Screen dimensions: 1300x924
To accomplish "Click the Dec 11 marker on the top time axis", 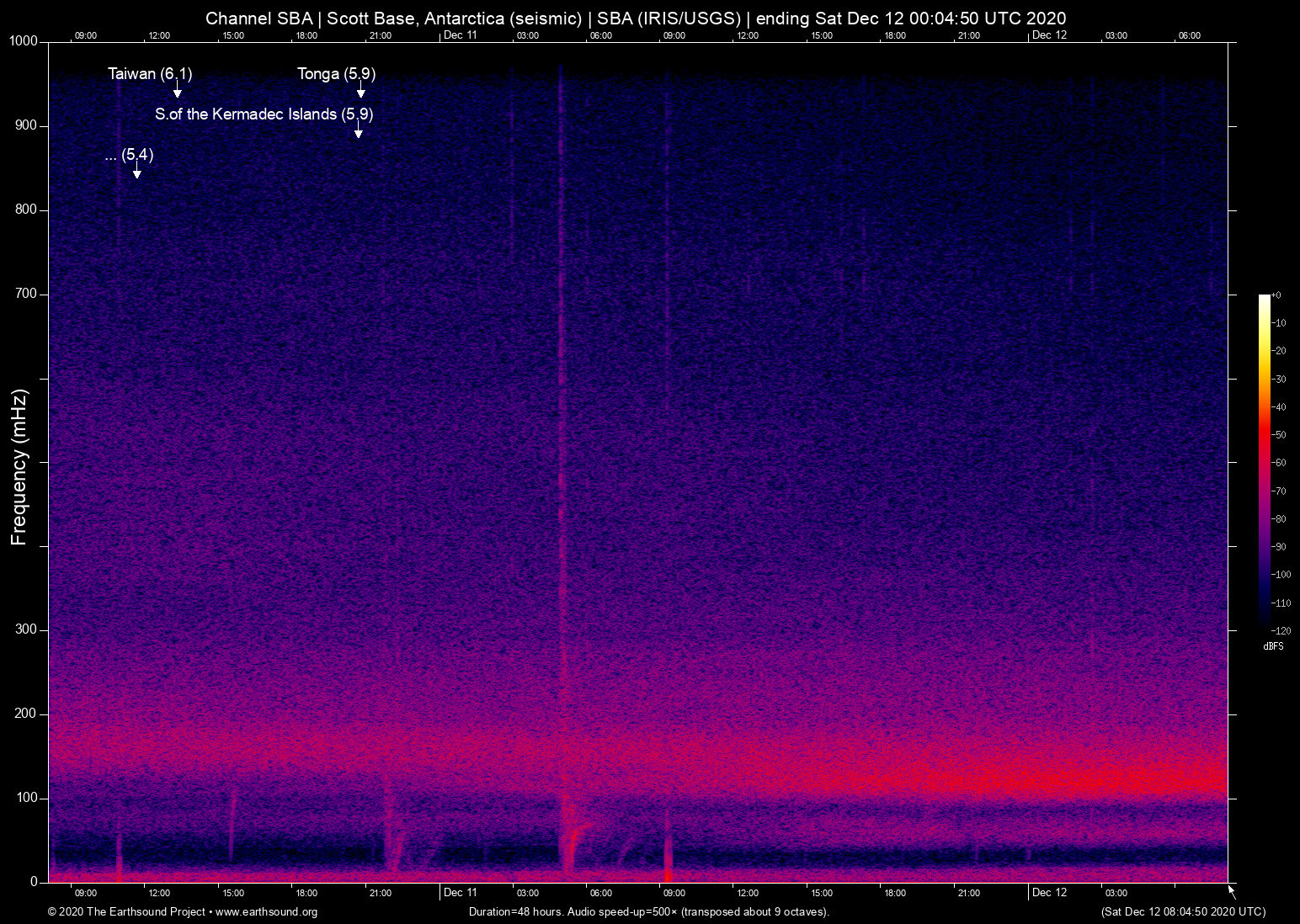I will tap(460, 35).
